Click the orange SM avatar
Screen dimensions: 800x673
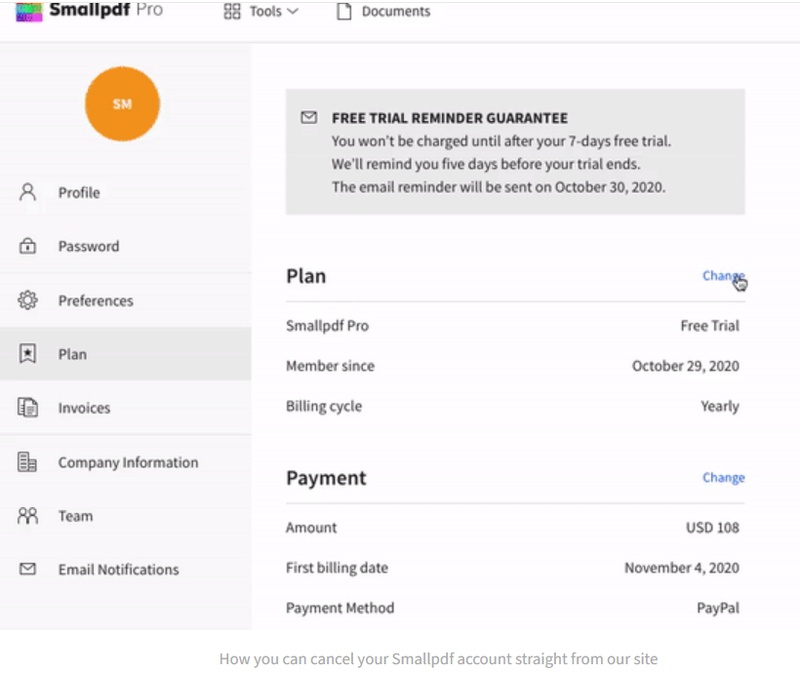pos(122,104)
